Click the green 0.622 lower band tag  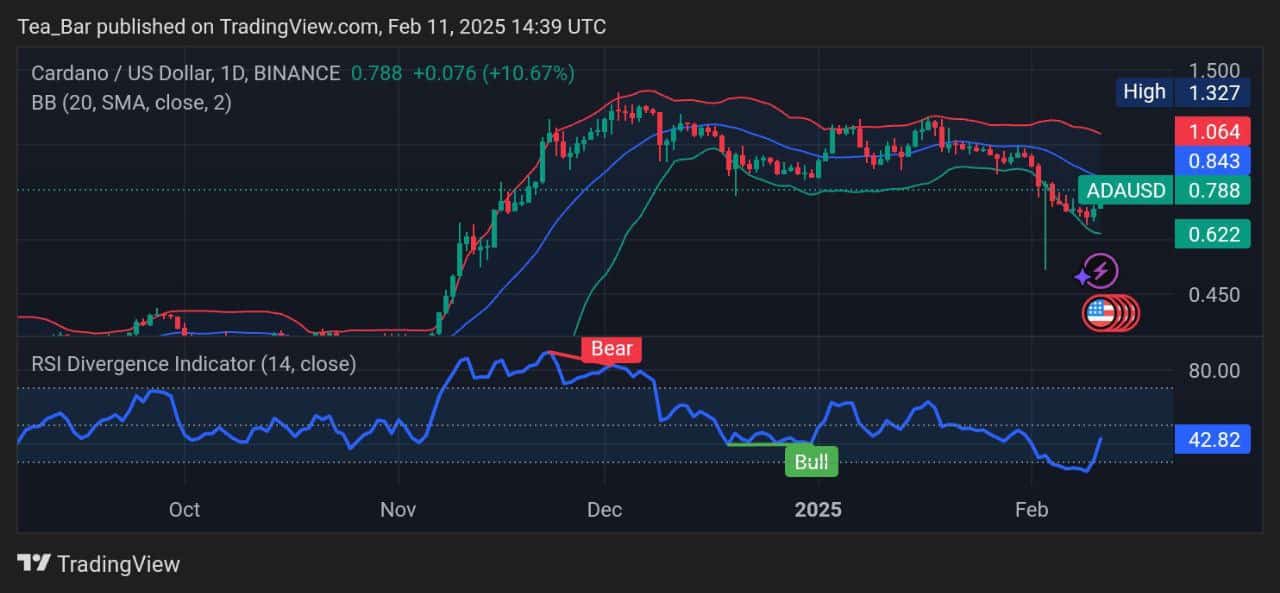click(x=1213, y=235)
